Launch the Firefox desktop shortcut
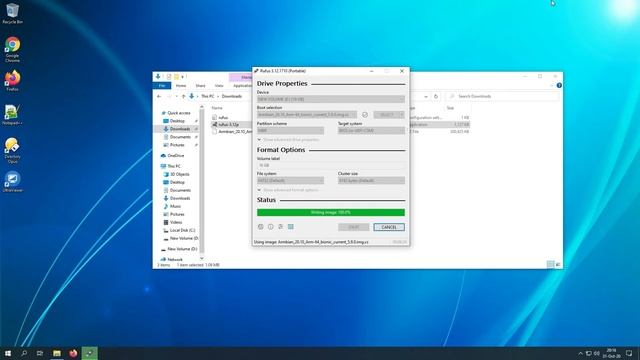640x360 pixels. click(x=12, y=80)
